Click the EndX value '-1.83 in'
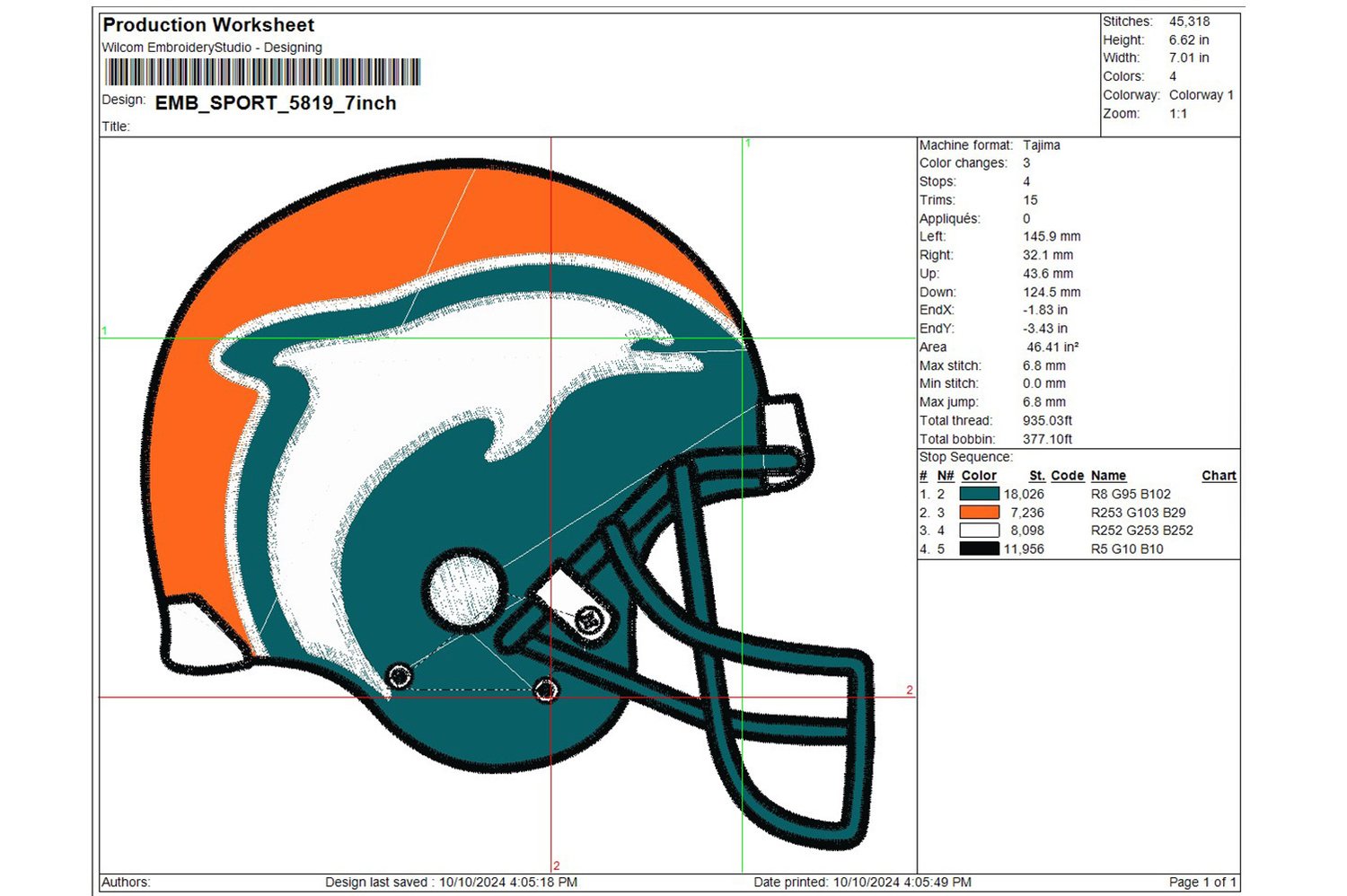 tap(1045, 311)
